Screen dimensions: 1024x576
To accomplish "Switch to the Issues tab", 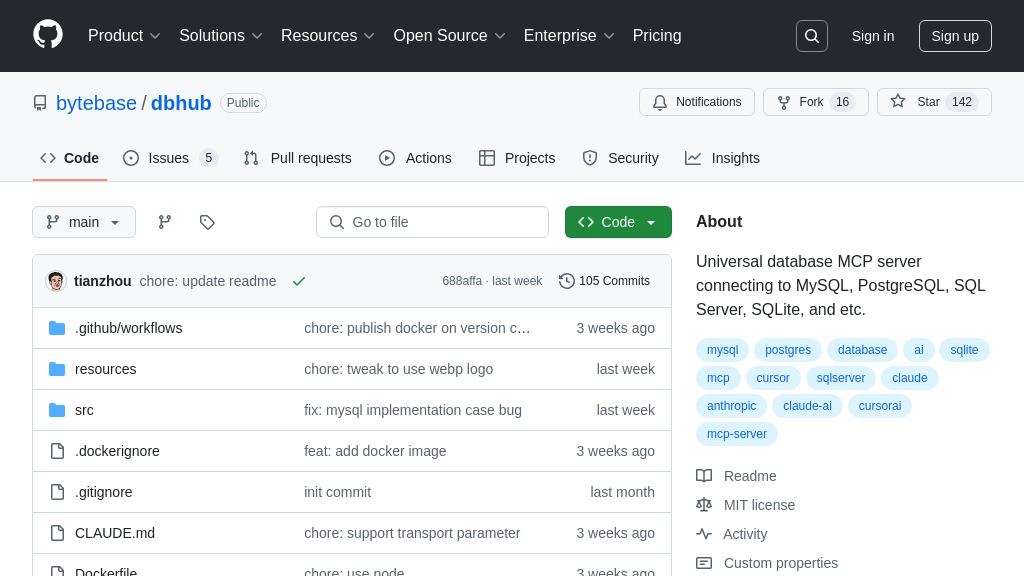I will 170,158.
